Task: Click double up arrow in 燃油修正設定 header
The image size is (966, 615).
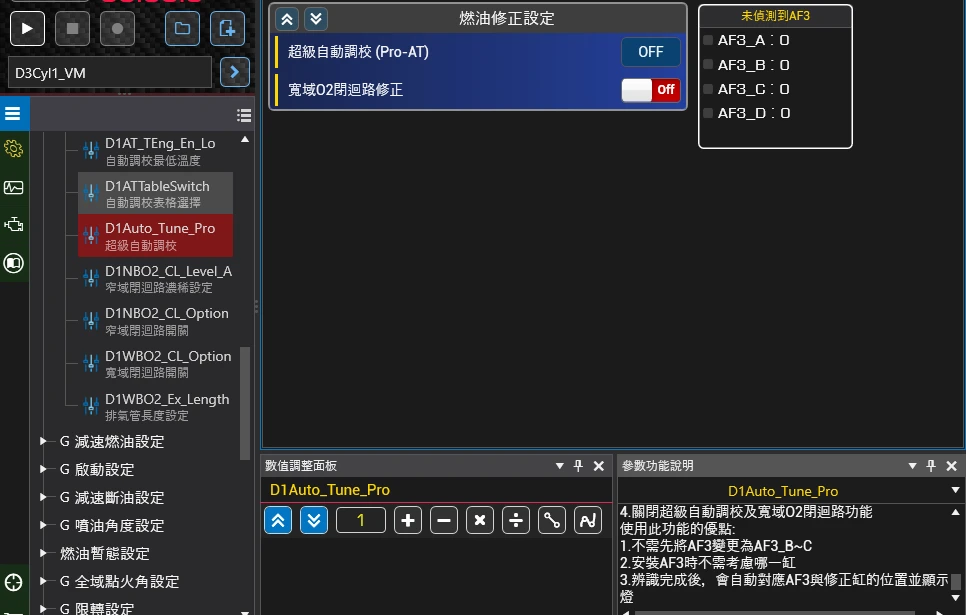Action: 286,19
